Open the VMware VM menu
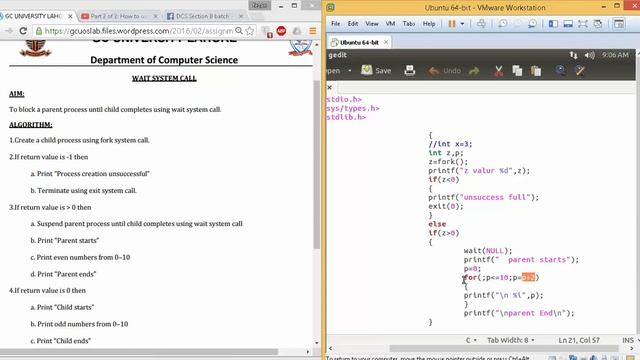This screenshot has height=360, width=640. (x=390, y=24)
